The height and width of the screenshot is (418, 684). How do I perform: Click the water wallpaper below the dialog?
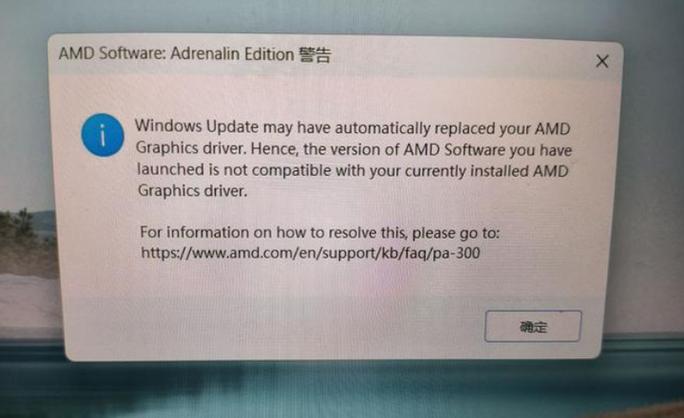[x=340, y=388]
